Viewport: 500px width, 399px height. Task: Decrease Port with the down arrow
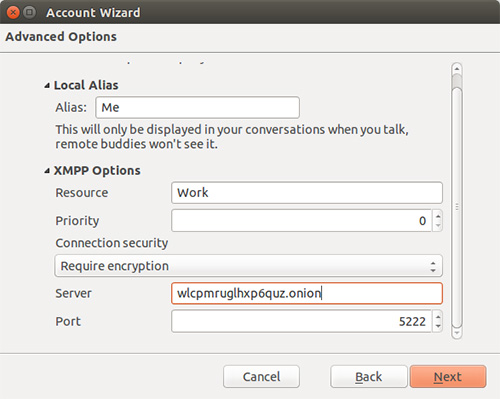438,326
